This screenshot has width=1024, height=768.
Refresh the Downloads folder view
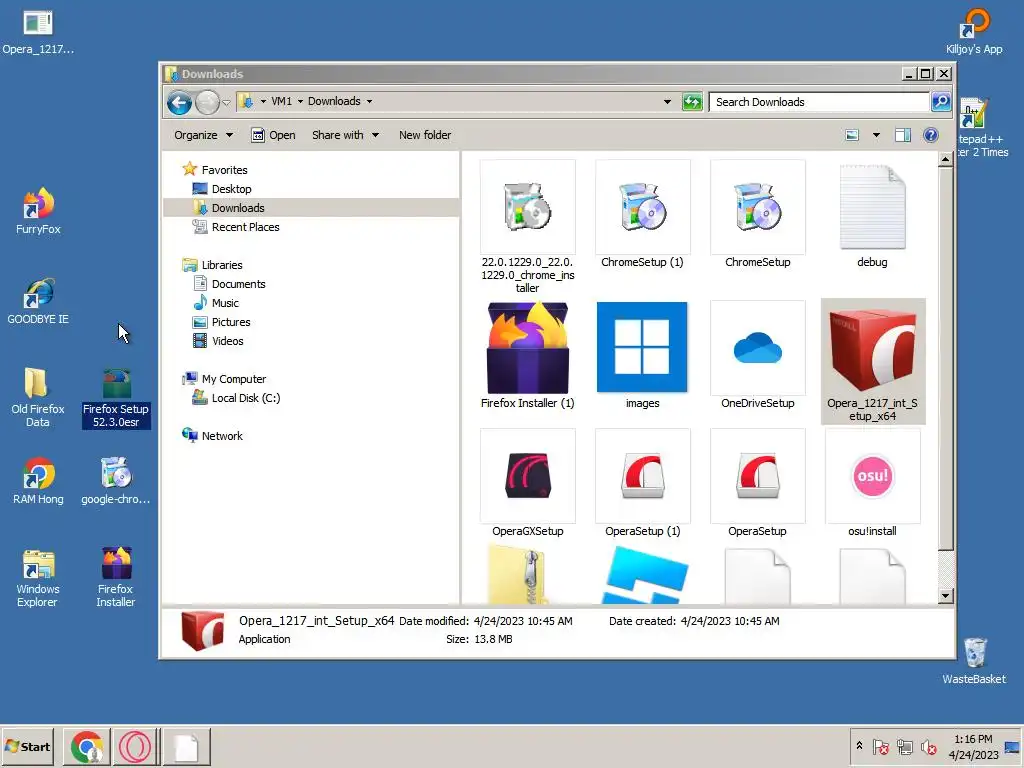tap(692, 102)
